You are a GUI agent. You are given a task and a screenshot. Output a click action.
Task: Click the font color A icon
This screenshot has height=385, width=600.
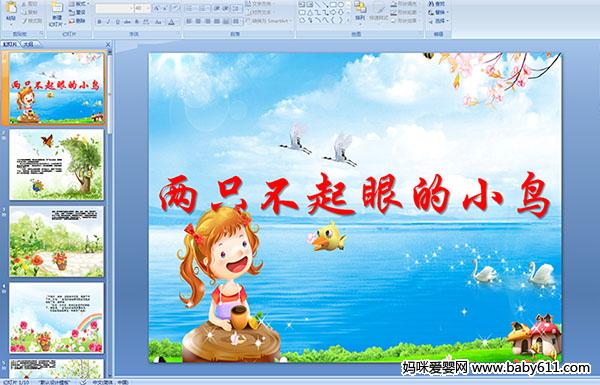pyautogui.click(x=172, y=22)
